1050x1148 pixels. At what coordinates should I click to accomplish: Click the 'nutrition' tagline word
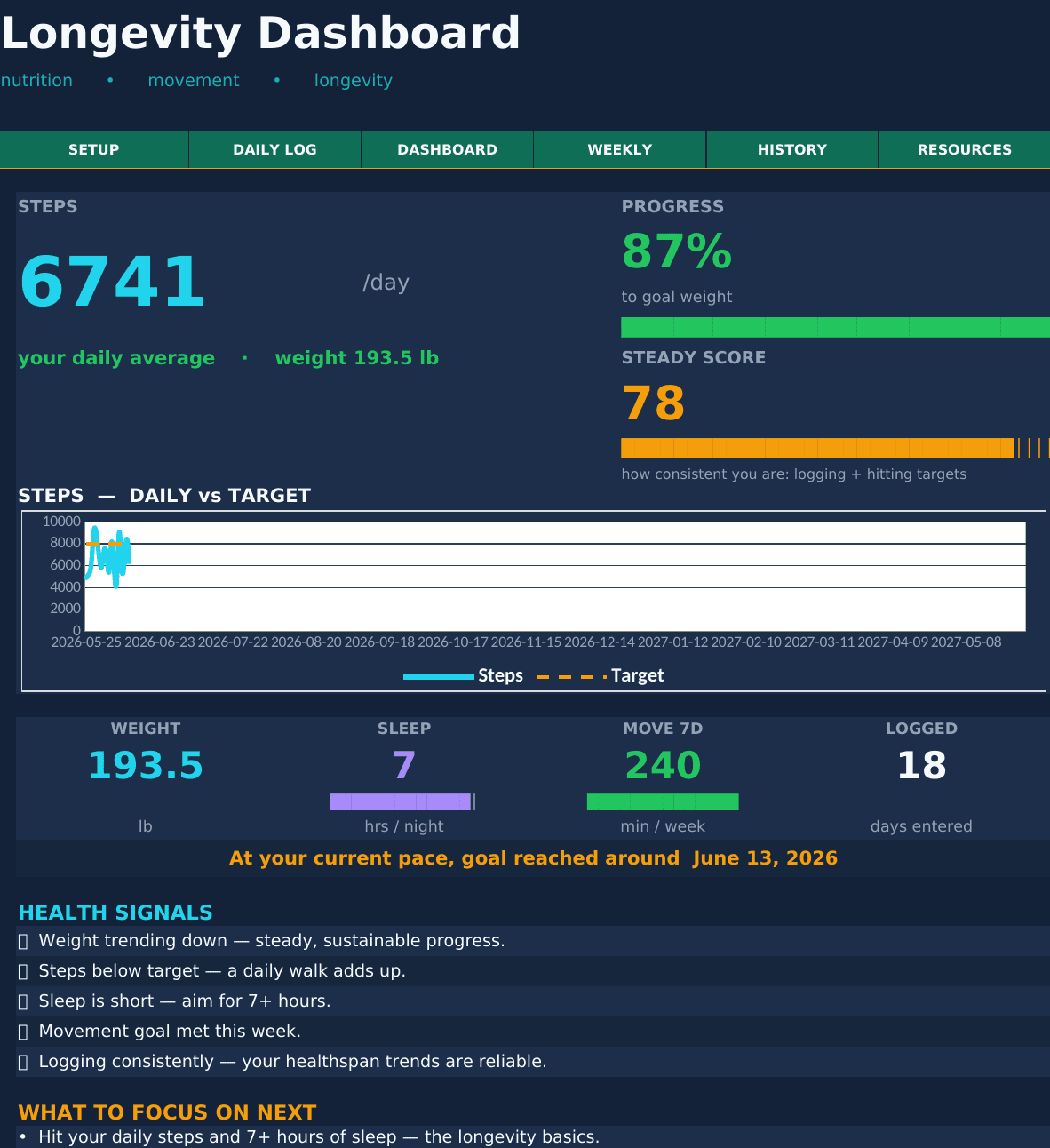click(x=36, y=80)
